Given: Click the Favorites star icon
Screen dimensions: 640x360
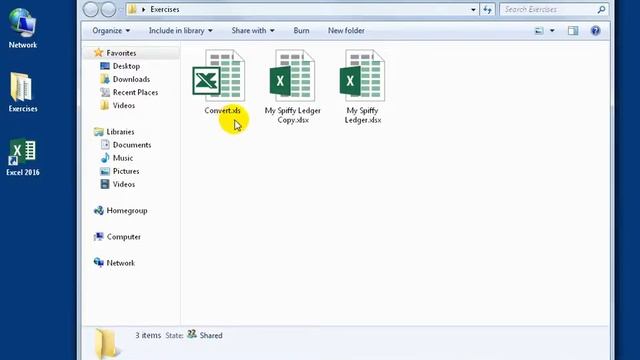Looking at the screenshot, I should pyautogui.click(x=98, y=53).
